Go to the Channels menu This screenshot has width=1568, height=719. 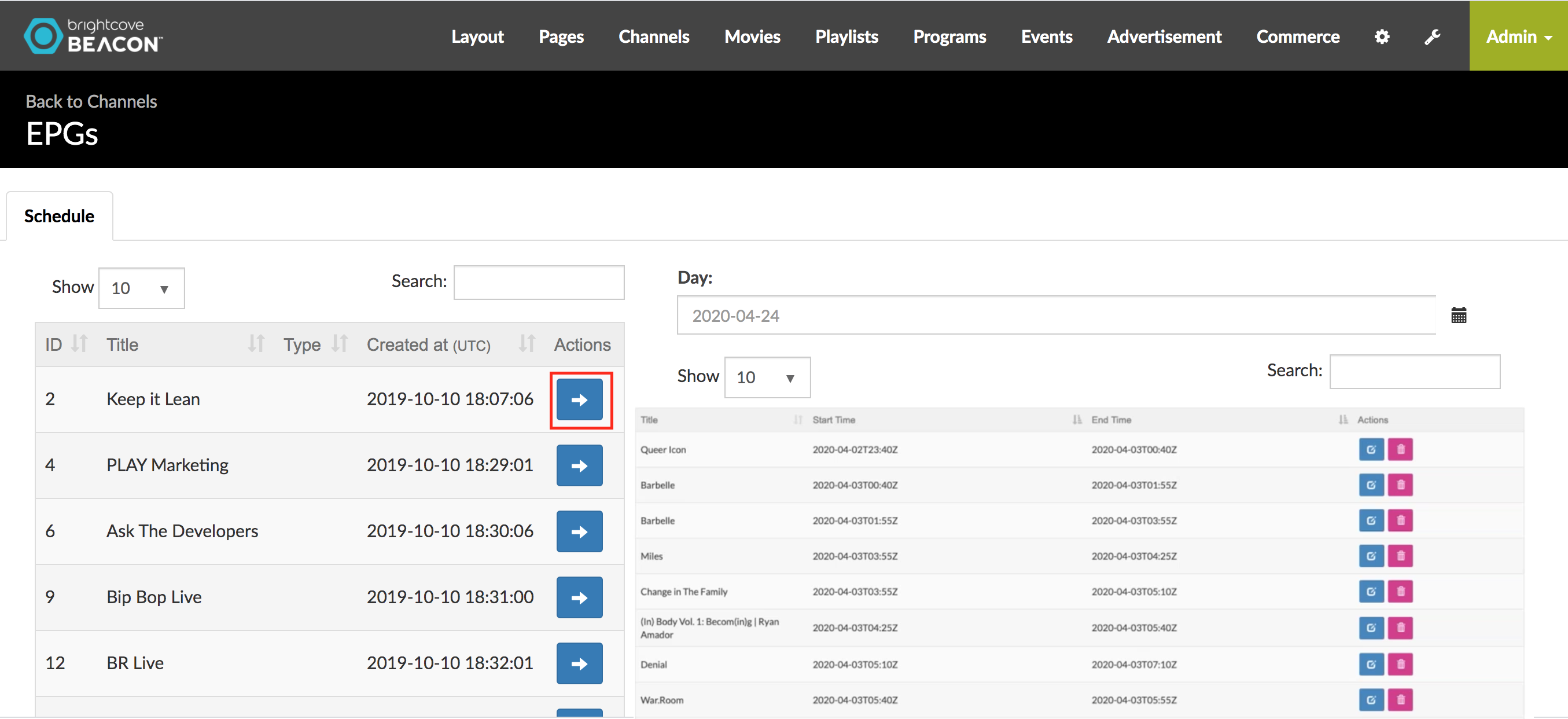654,36
